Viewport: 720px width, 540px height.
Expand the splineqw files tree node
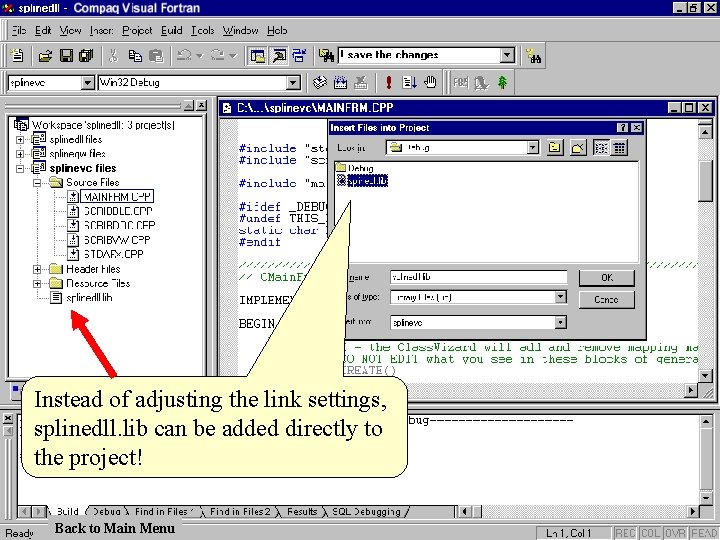point(20,154)
